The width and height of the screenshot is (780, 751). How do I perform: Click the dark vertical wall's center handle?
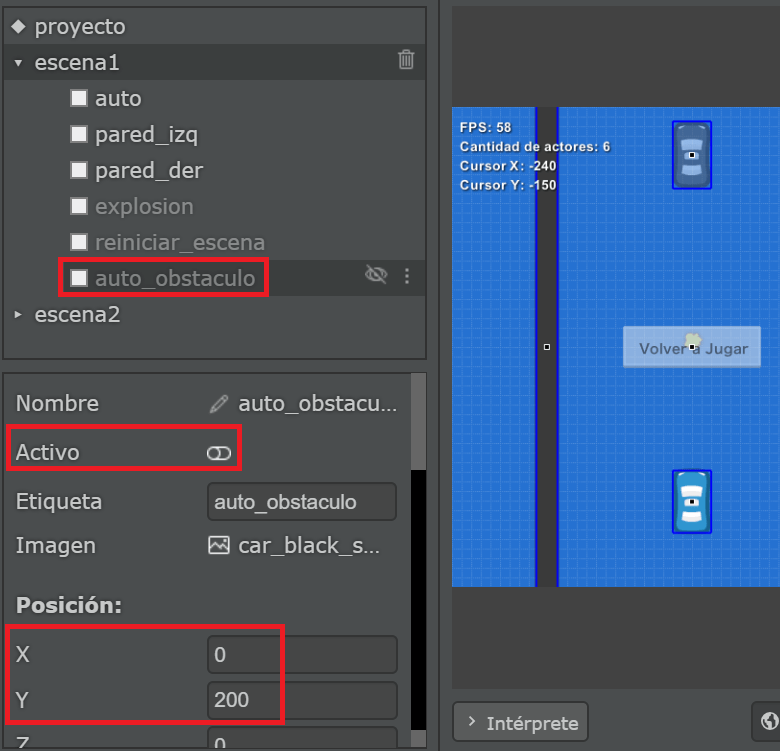547,347
